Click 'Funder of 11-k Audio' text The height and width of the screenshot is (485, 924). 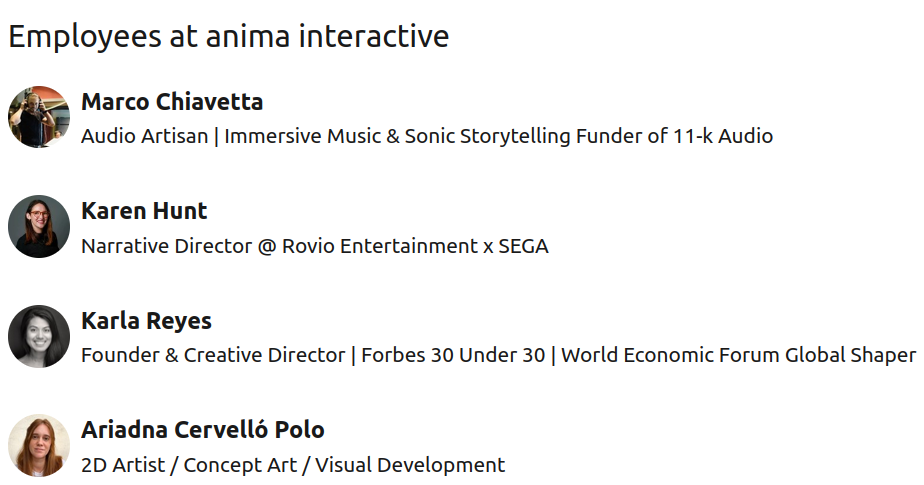click(674, 136)
